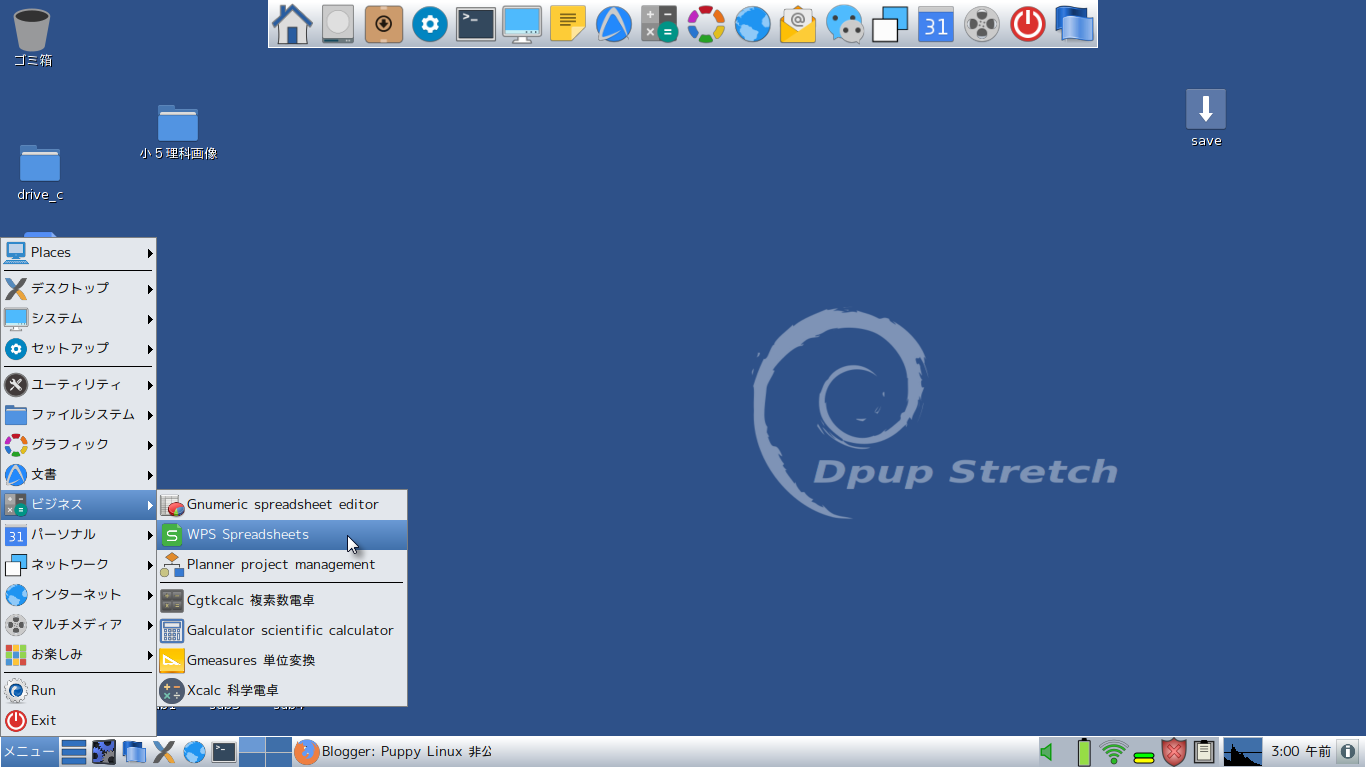Click the 3:00 午前 clock
1366x768 pixels.
point(1300,752)
